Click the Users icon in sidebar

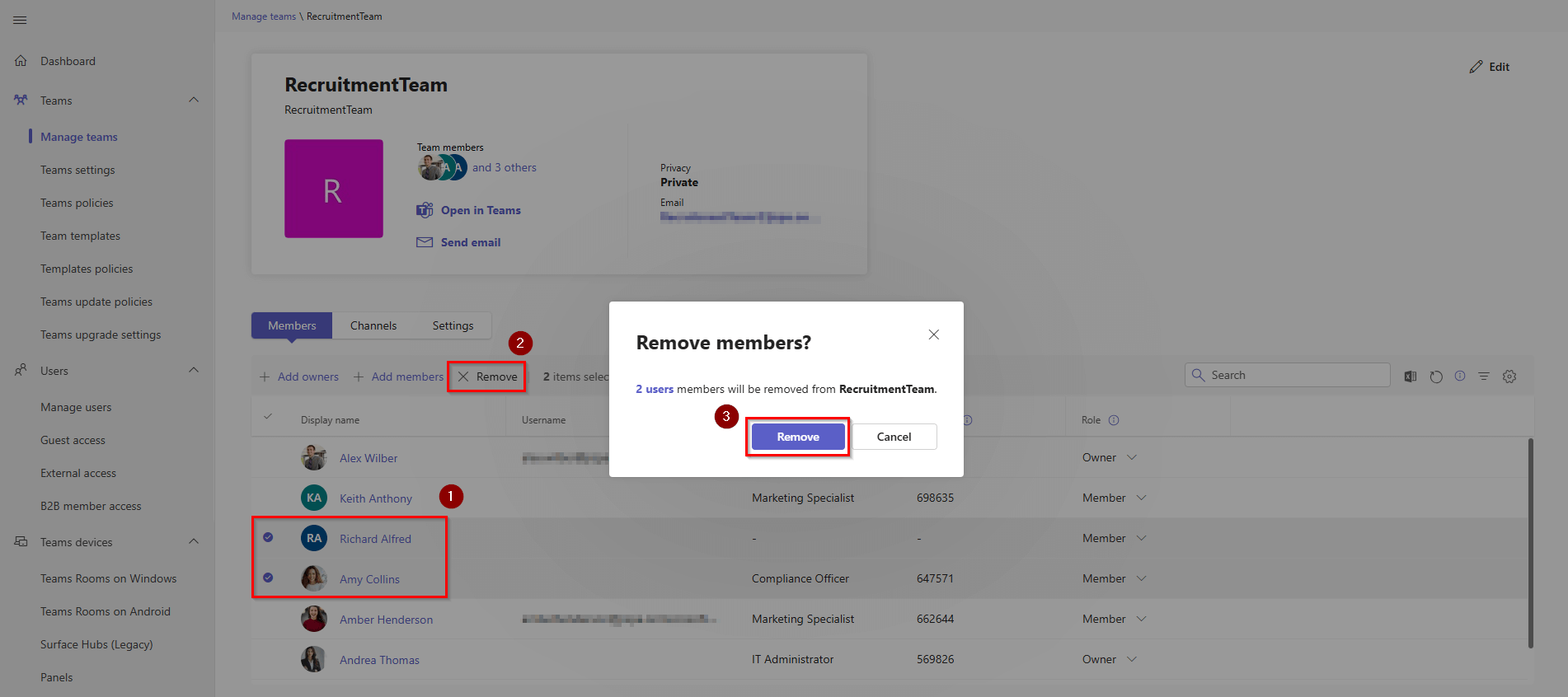[21, 371]
